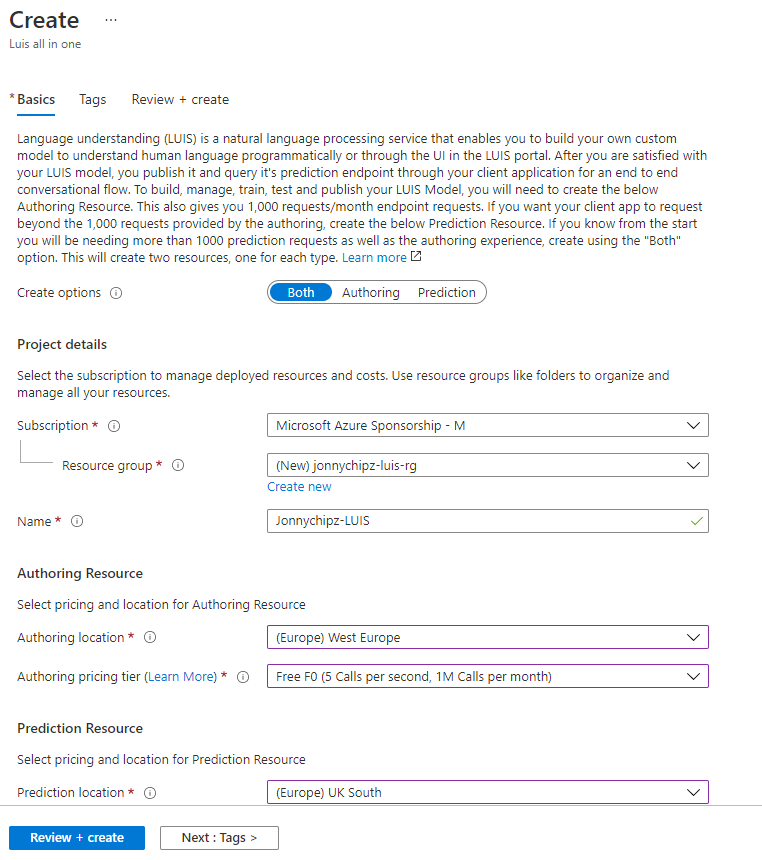
Task: Show info tooltip for Prediction location
Action: (150, 793)
